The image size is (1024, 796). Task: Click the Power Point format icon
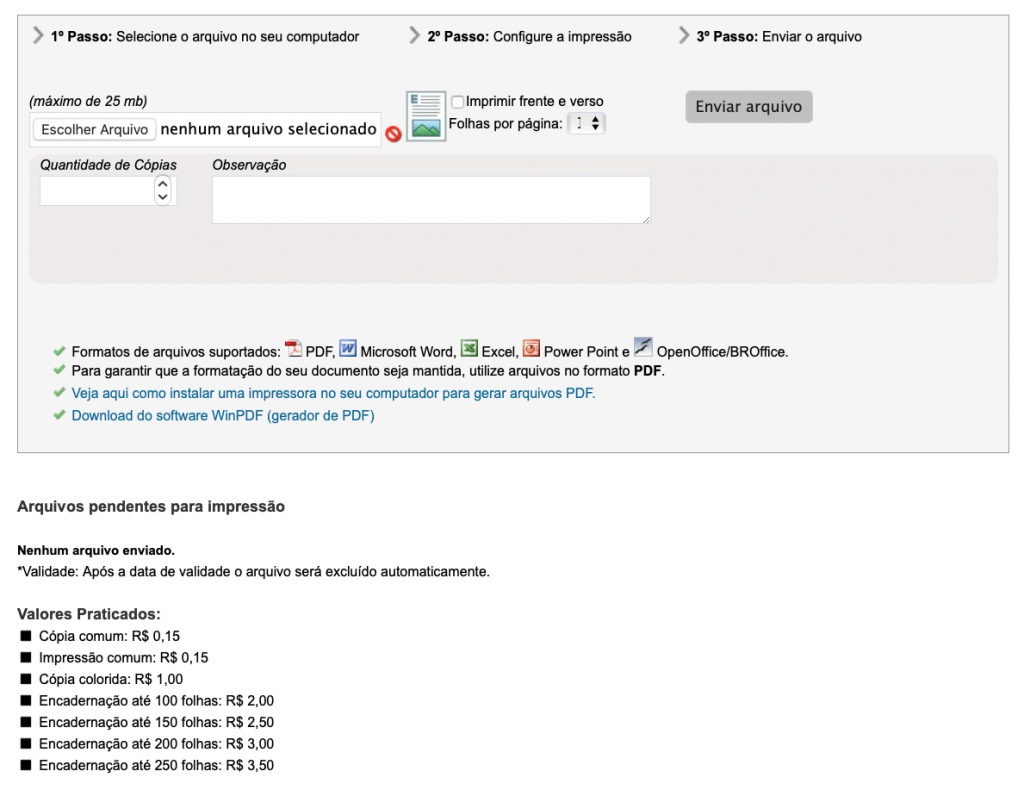pos(531,349)
